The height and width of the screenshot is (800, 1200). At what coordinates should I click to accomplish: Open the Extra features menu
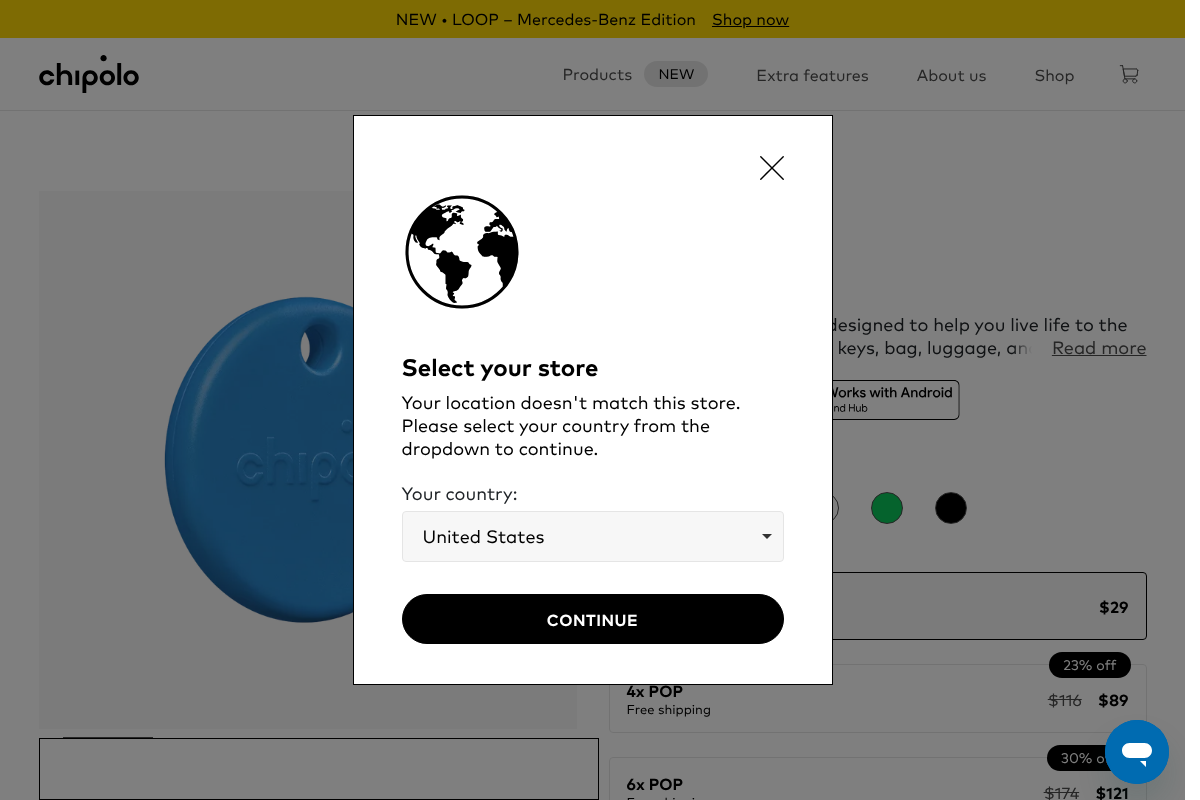tap(812, 75)
